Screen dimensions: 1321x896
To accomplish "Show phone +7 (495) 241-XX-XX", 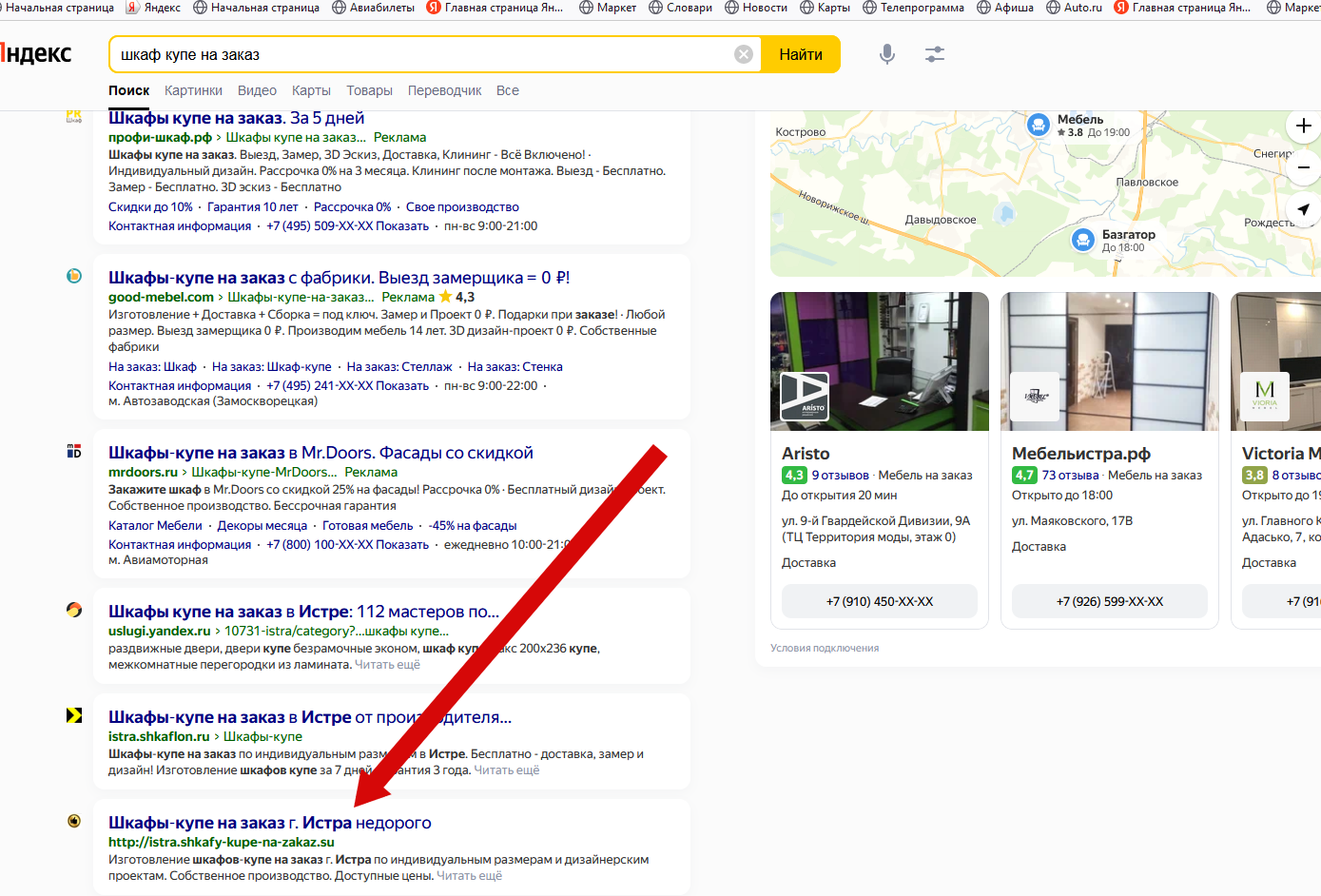I will point(348,385).
